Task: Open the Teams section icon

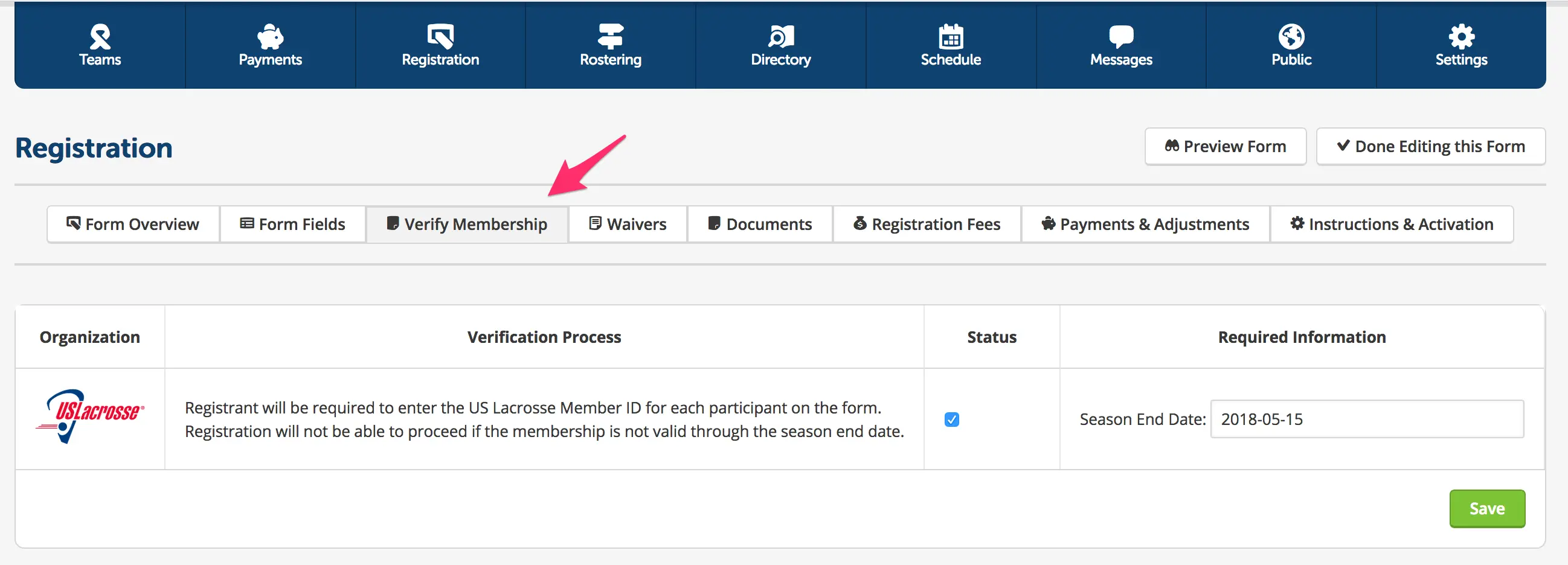Action: pyautogui.click(x=100, y=36)
